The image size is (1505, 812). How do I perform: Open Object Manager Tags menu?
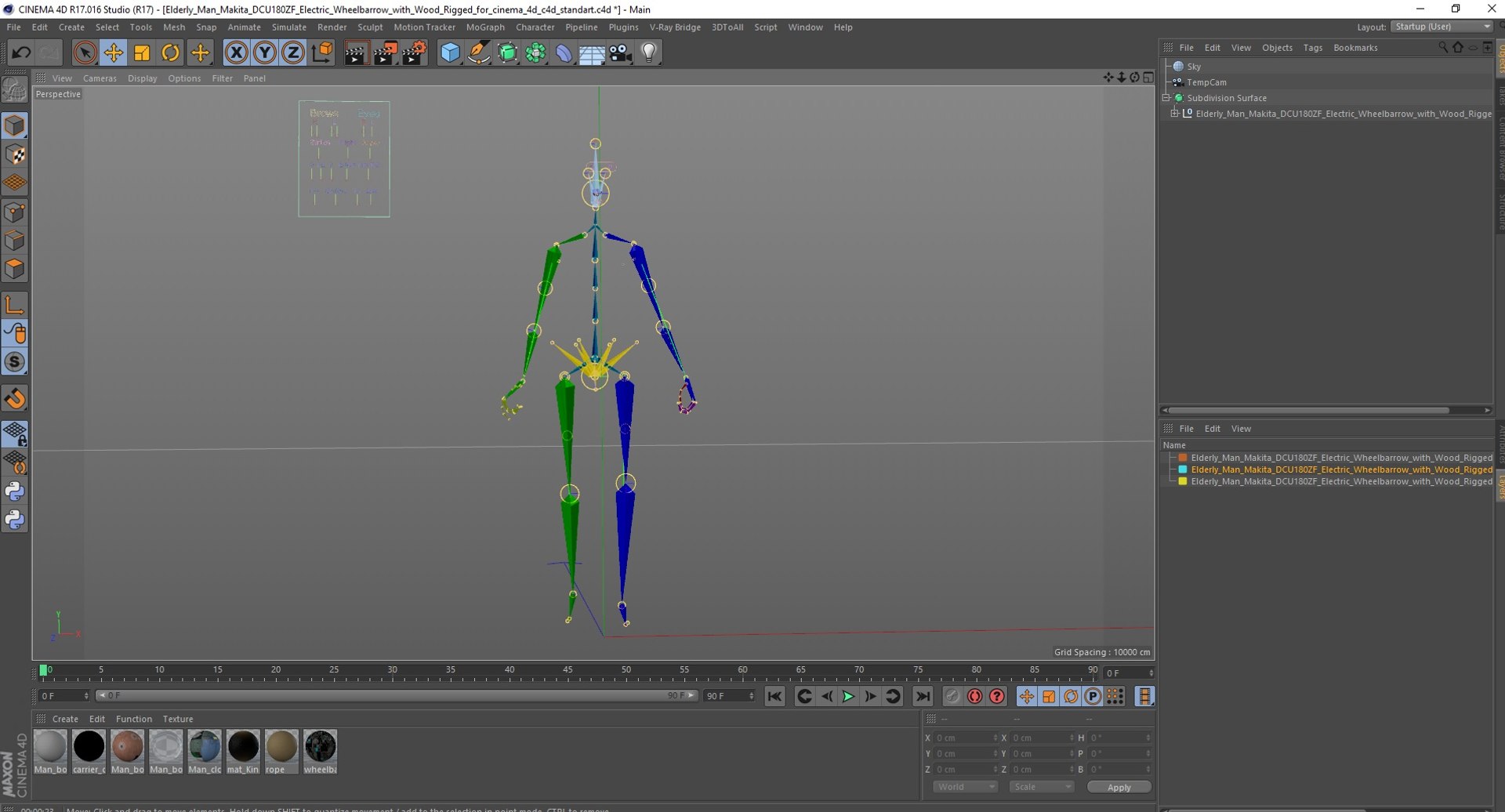point(1312,48)
